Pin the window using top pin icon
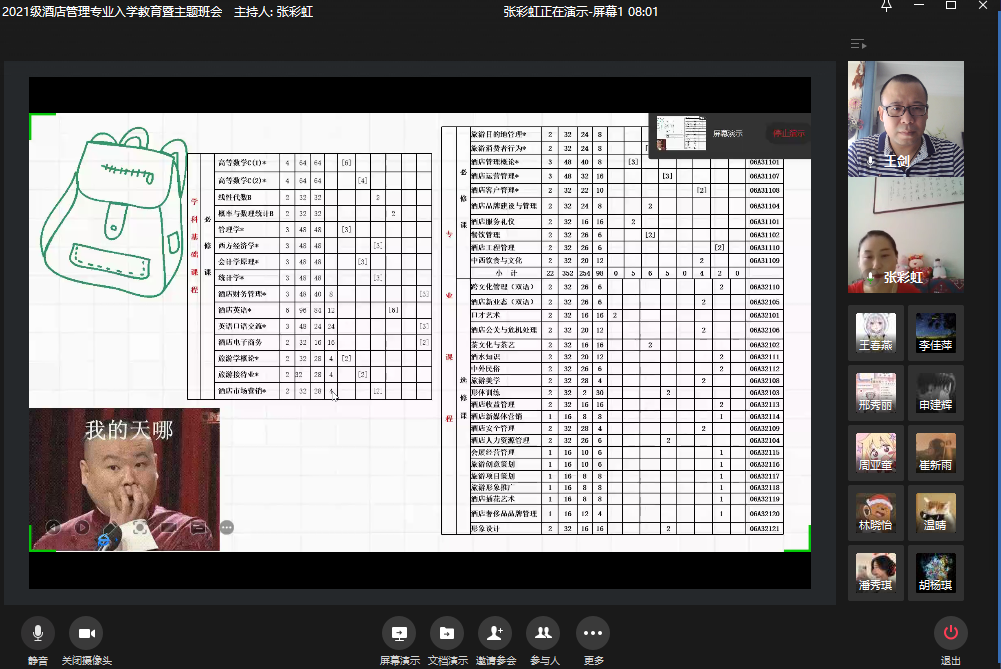 886,8
